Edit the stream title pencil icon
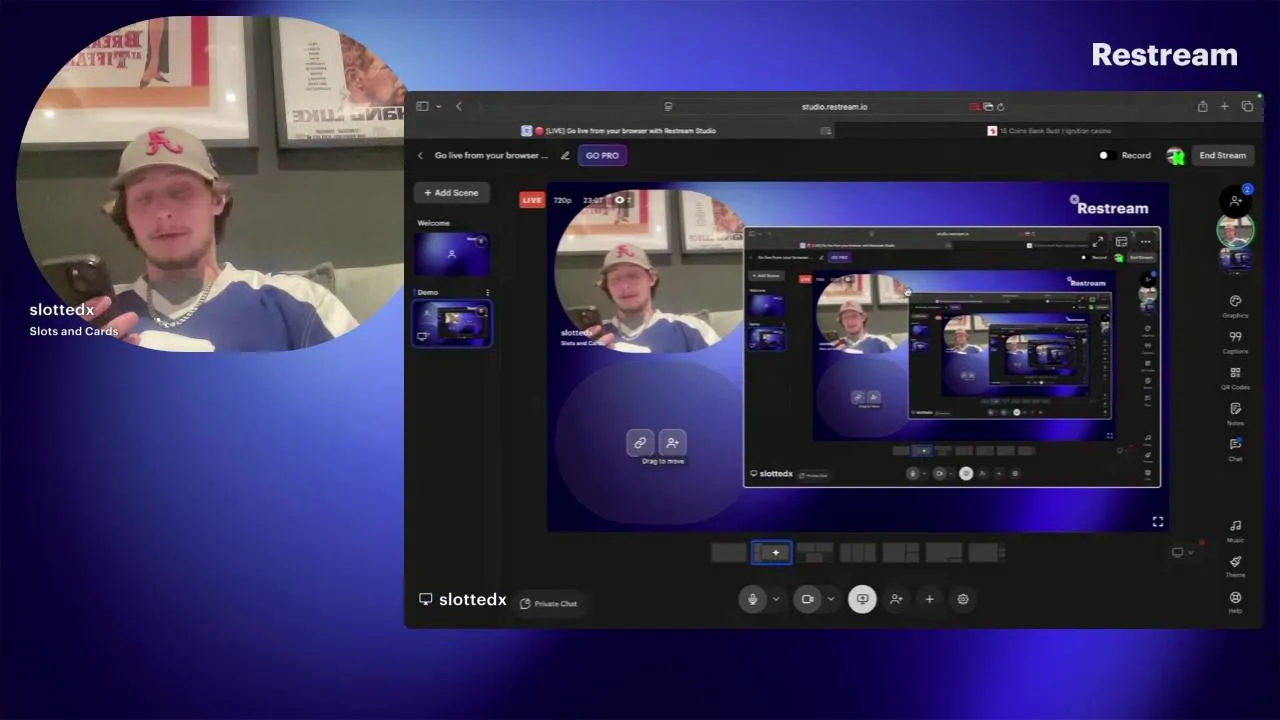Viewport: 1280px width, 720px height. [565, 155]
